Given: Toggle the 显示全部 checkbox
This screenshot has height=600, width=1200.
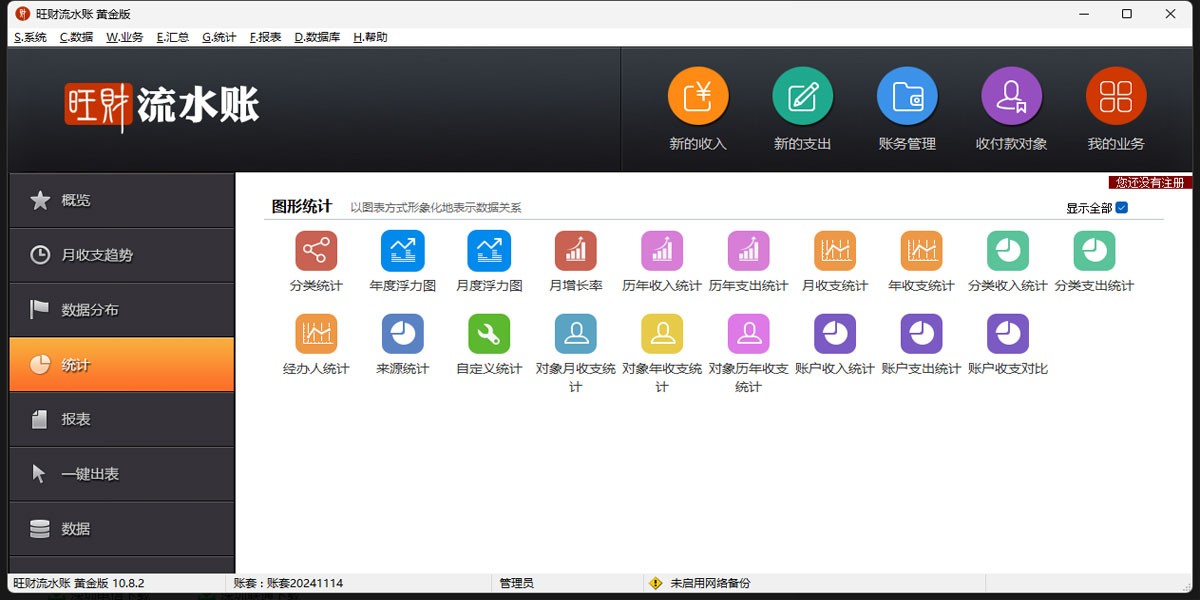Looking at the screenshot, I should [1122, 208].
